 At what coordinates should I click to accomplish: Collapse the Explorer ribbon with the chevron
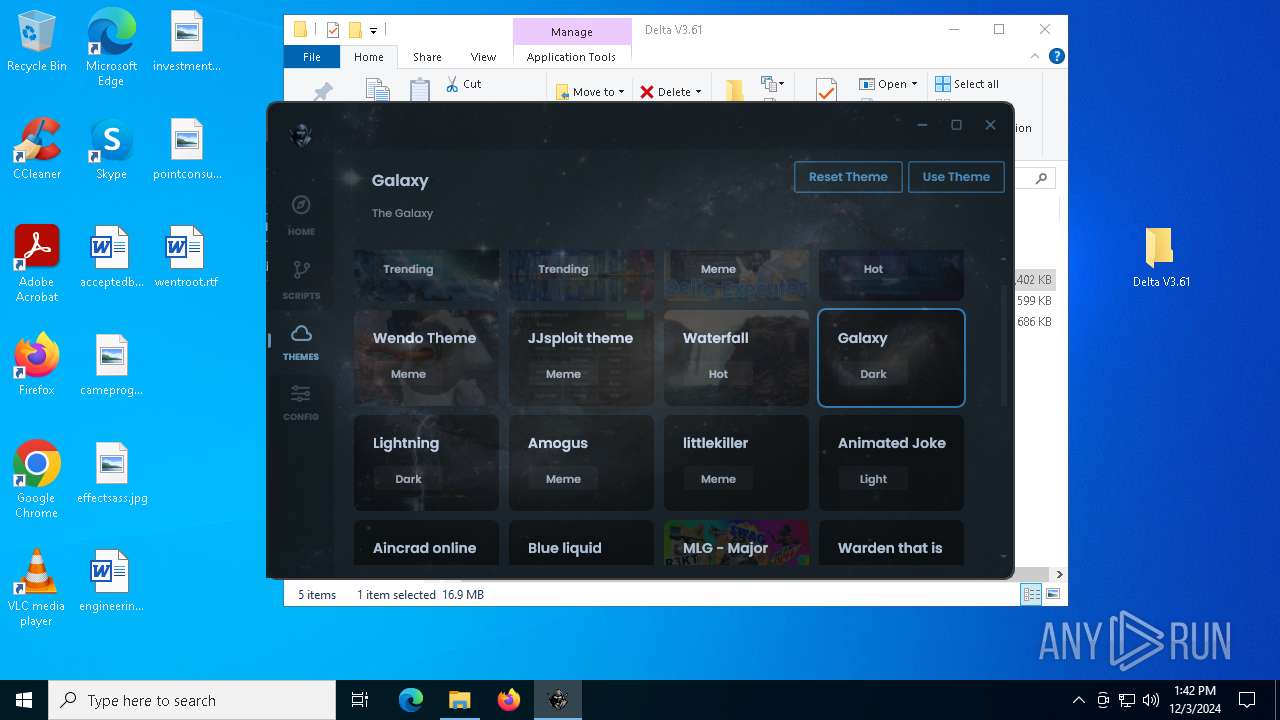(1035, 57)
